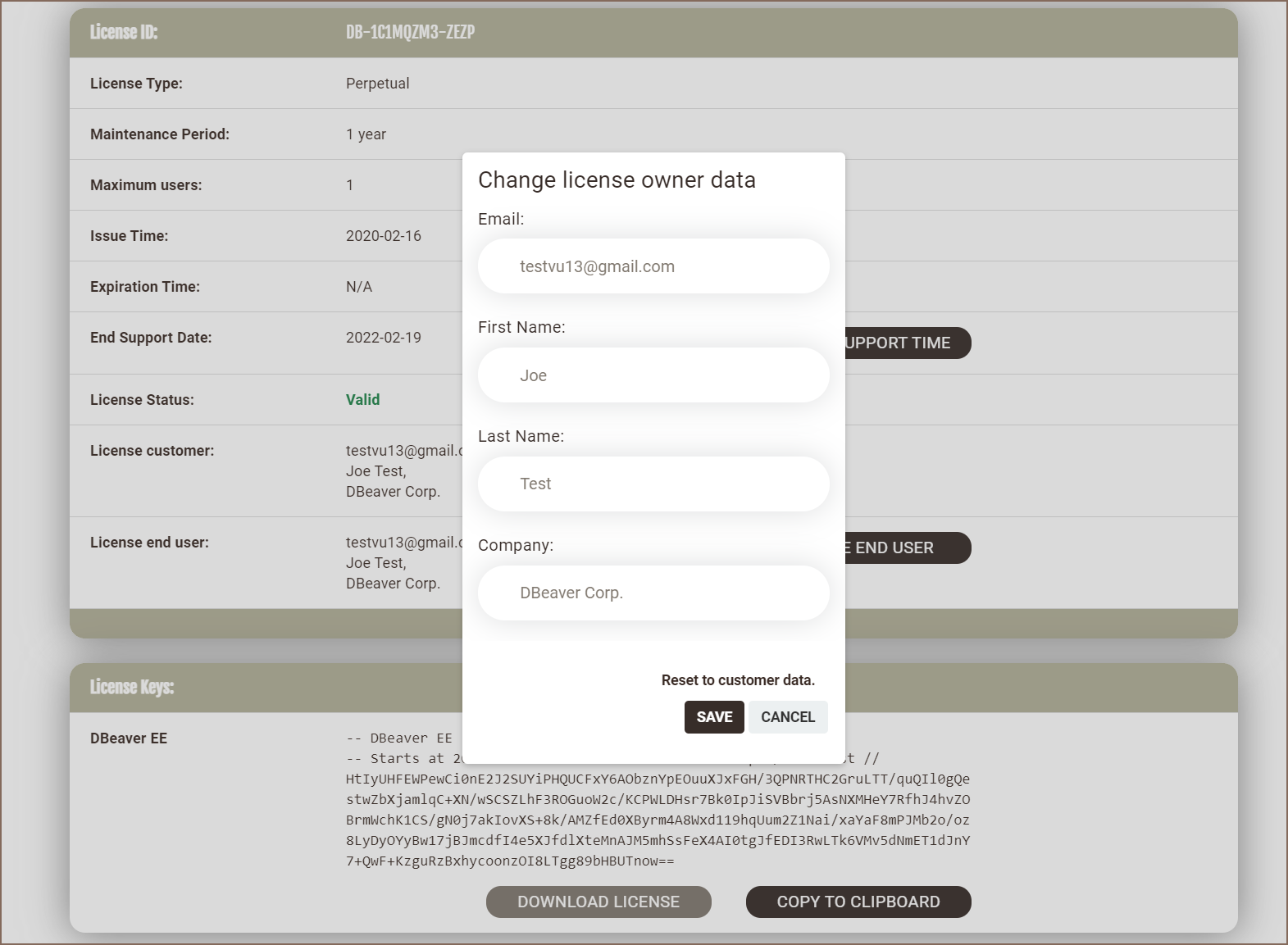Viewport: 1288px width, 945px height.
Task: Click the Issue Time value 2020-02-16
Action: coord(383,236)
